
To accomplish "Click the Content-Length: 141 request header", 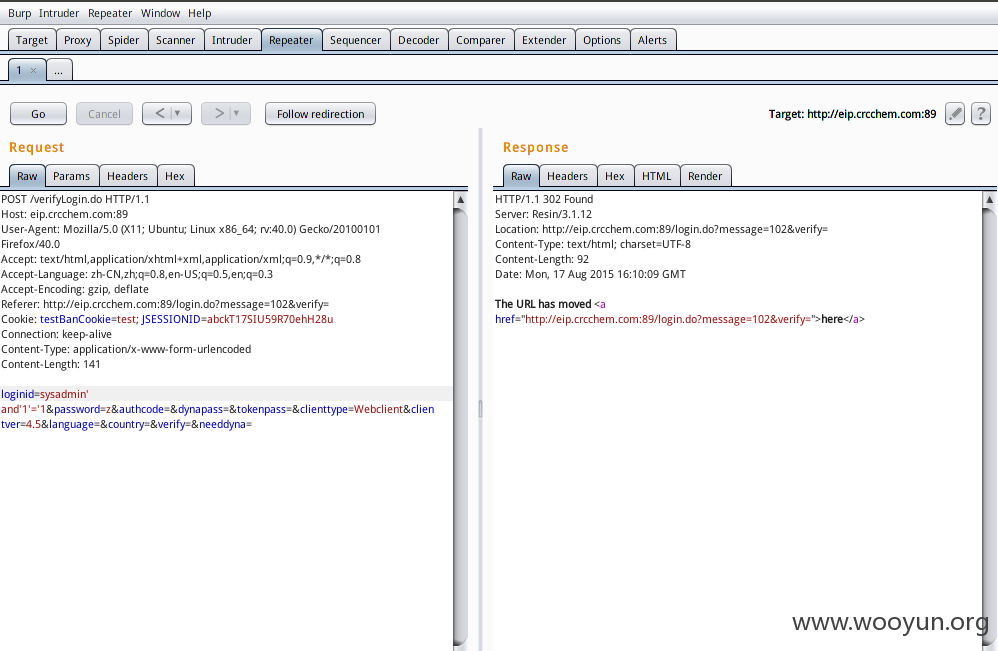I will pos(51,364).
